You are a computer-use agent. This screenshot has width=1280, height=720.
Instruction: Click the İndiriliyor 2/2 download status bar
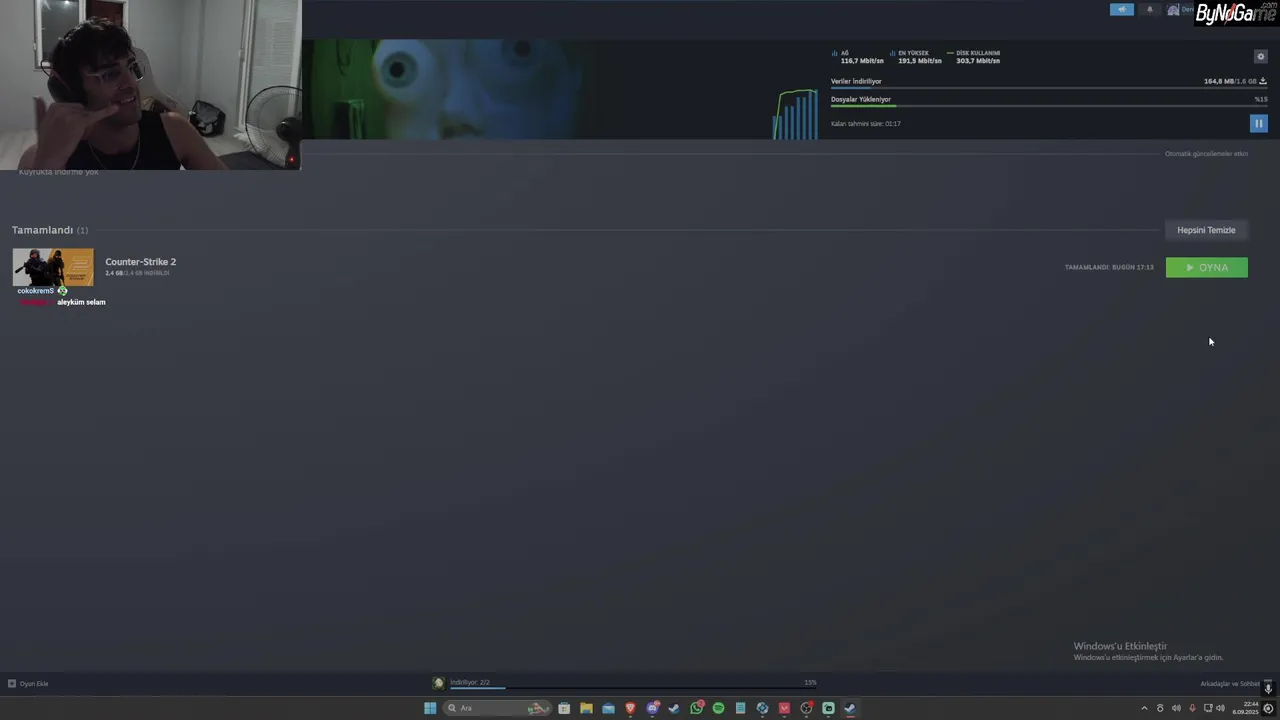click(633, 683)
